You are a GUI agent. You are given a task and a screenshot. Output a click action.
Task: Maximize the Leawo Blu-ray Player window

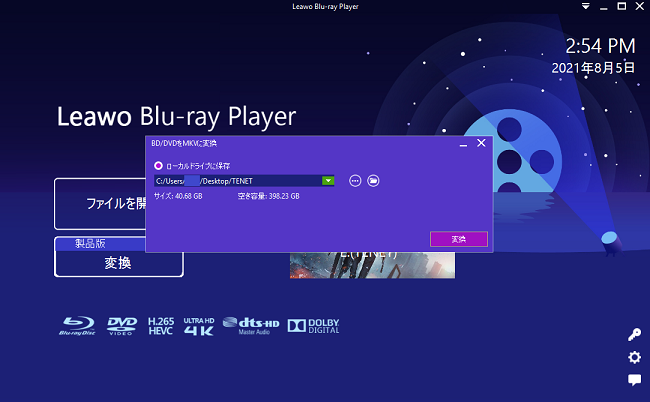coord(621,6)
